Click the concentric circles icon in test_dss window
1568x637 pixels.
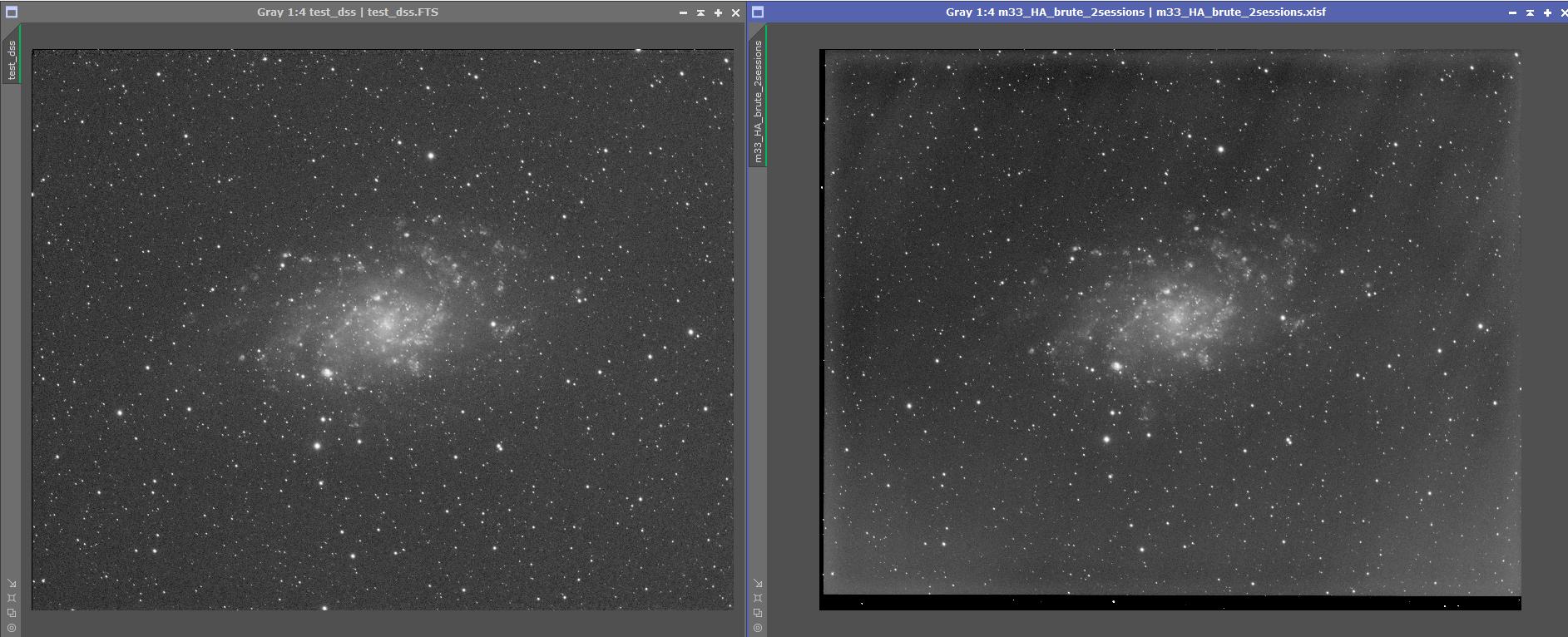point(12,628)
